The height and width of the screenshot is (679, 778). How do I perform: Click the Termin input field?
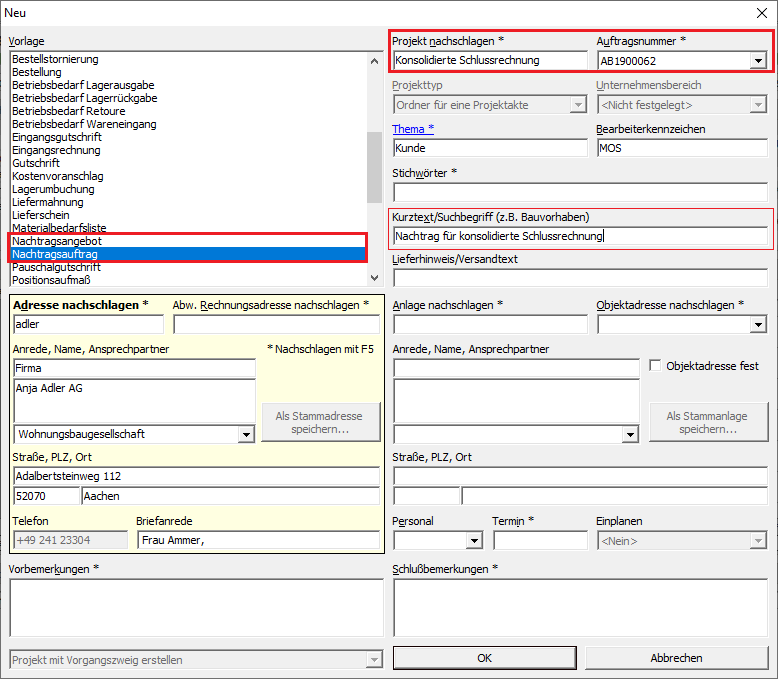pos(539,541)
